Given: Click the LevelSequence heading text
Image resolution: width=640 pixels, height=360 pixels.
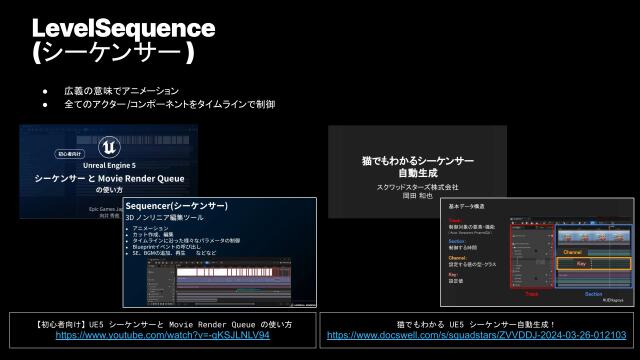Looking at the screenshot, I should coord(123,28).
